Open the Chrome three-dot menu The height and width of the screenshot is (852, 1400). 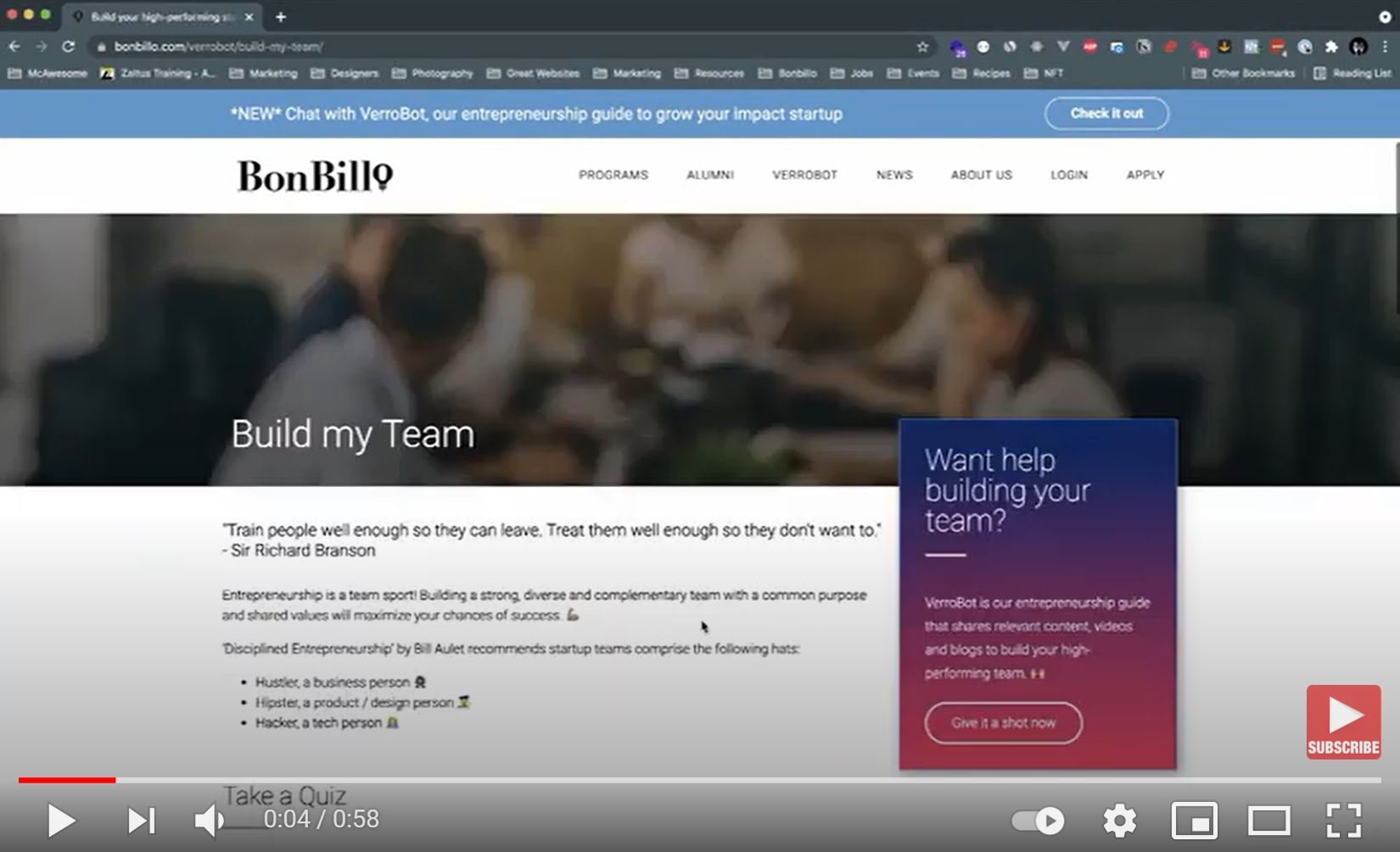[x=1385, y=47]
